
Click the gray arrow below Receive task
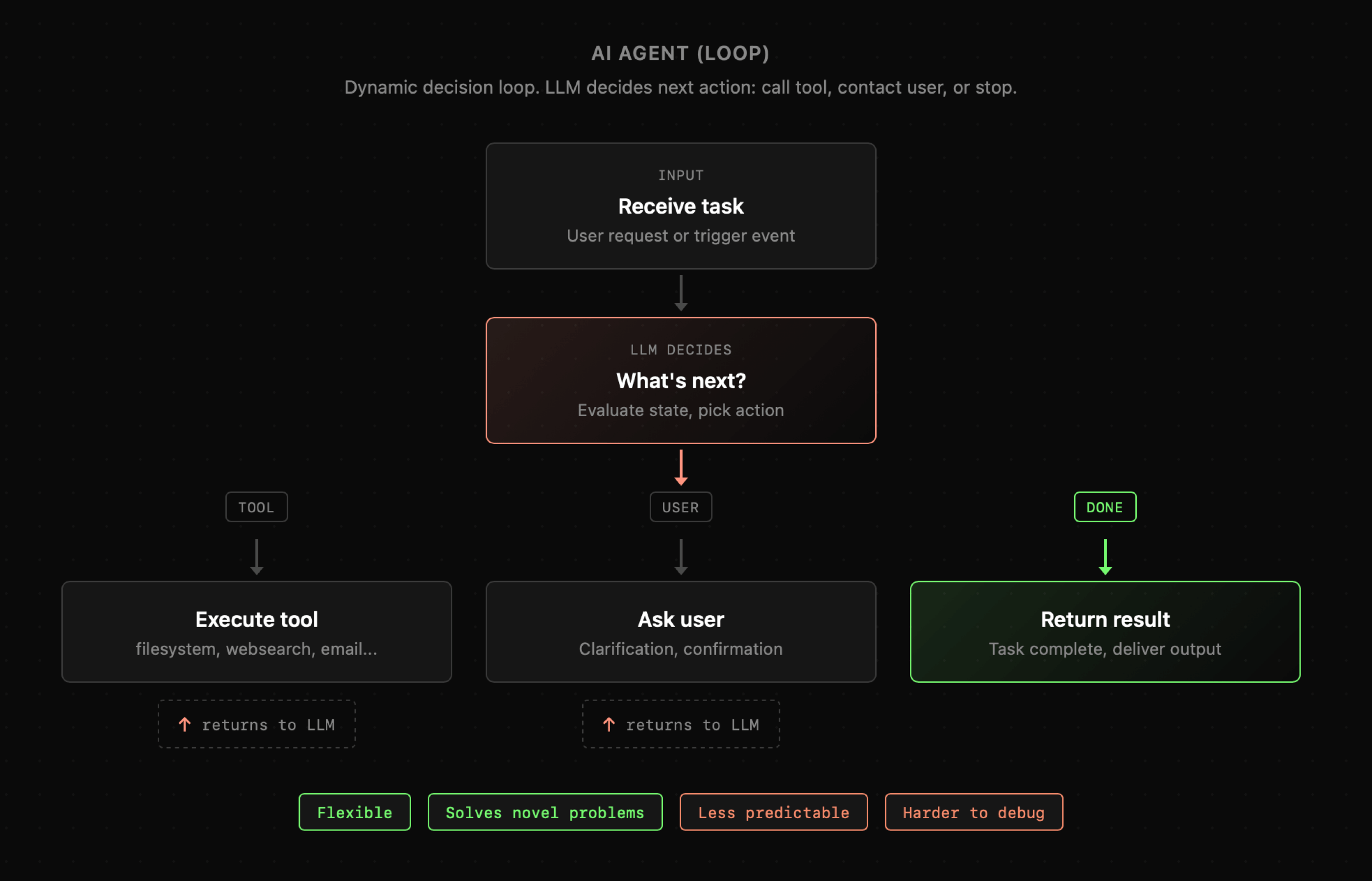[680, 293]
